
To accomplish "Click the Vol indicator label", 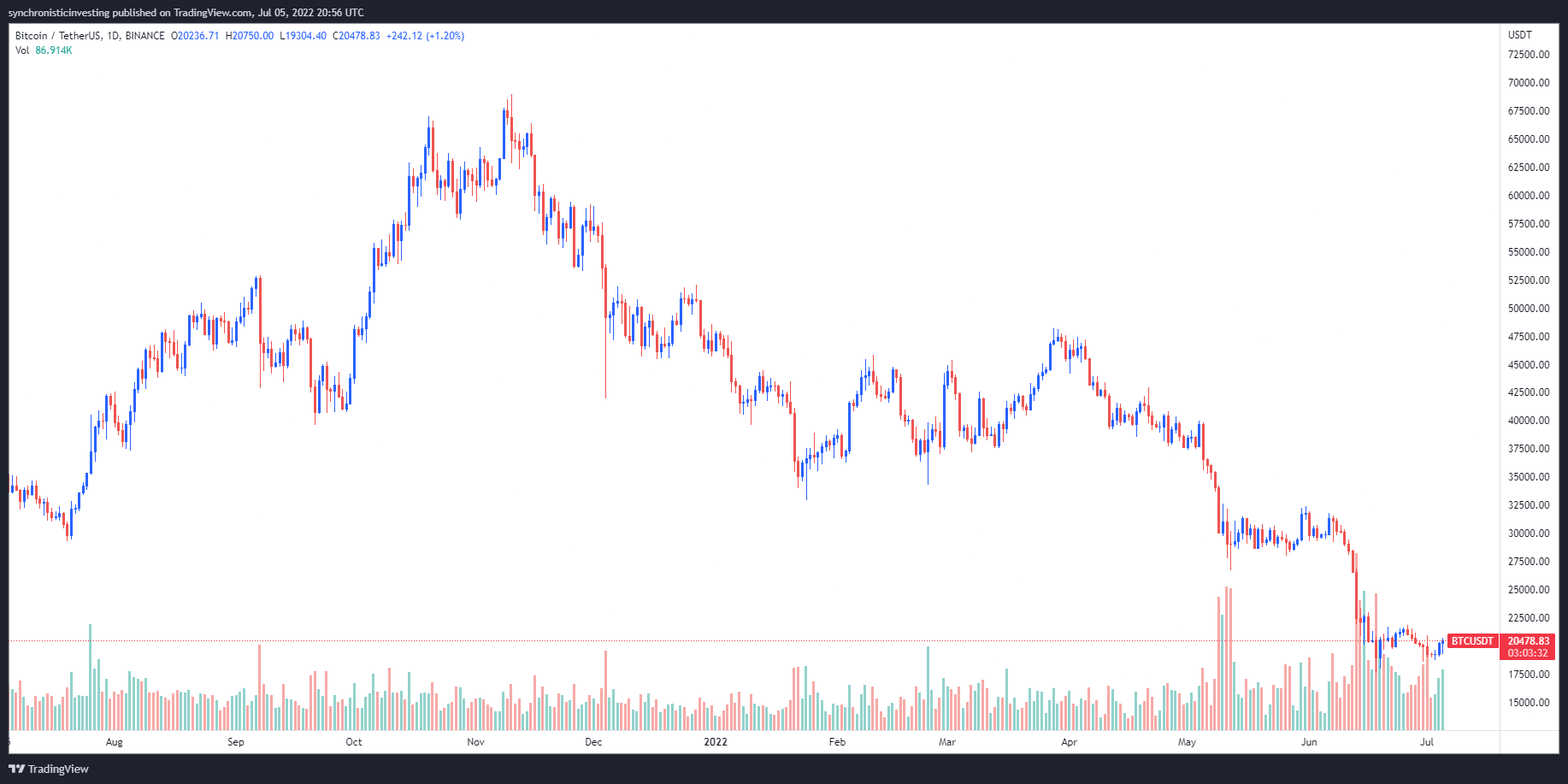I will point(22,50).
